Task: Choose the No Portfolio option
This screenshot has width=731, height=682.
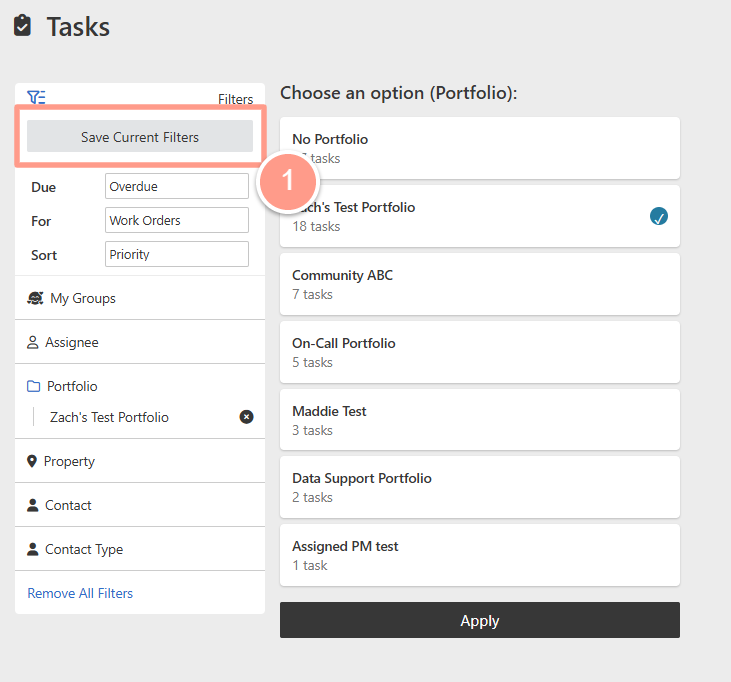Action: [x=479, y=148]
